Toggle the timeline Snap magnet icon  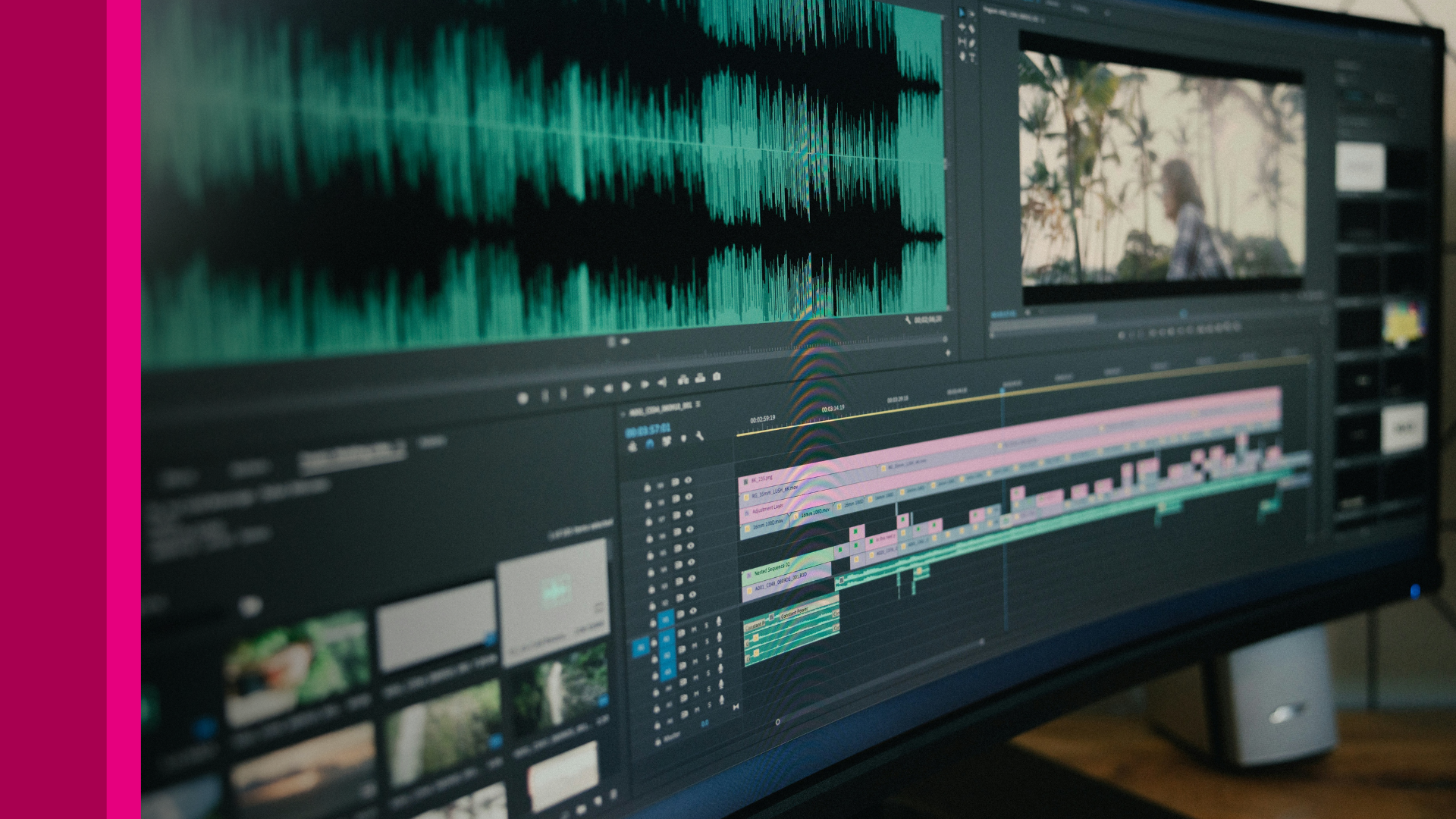pos(650,445)
